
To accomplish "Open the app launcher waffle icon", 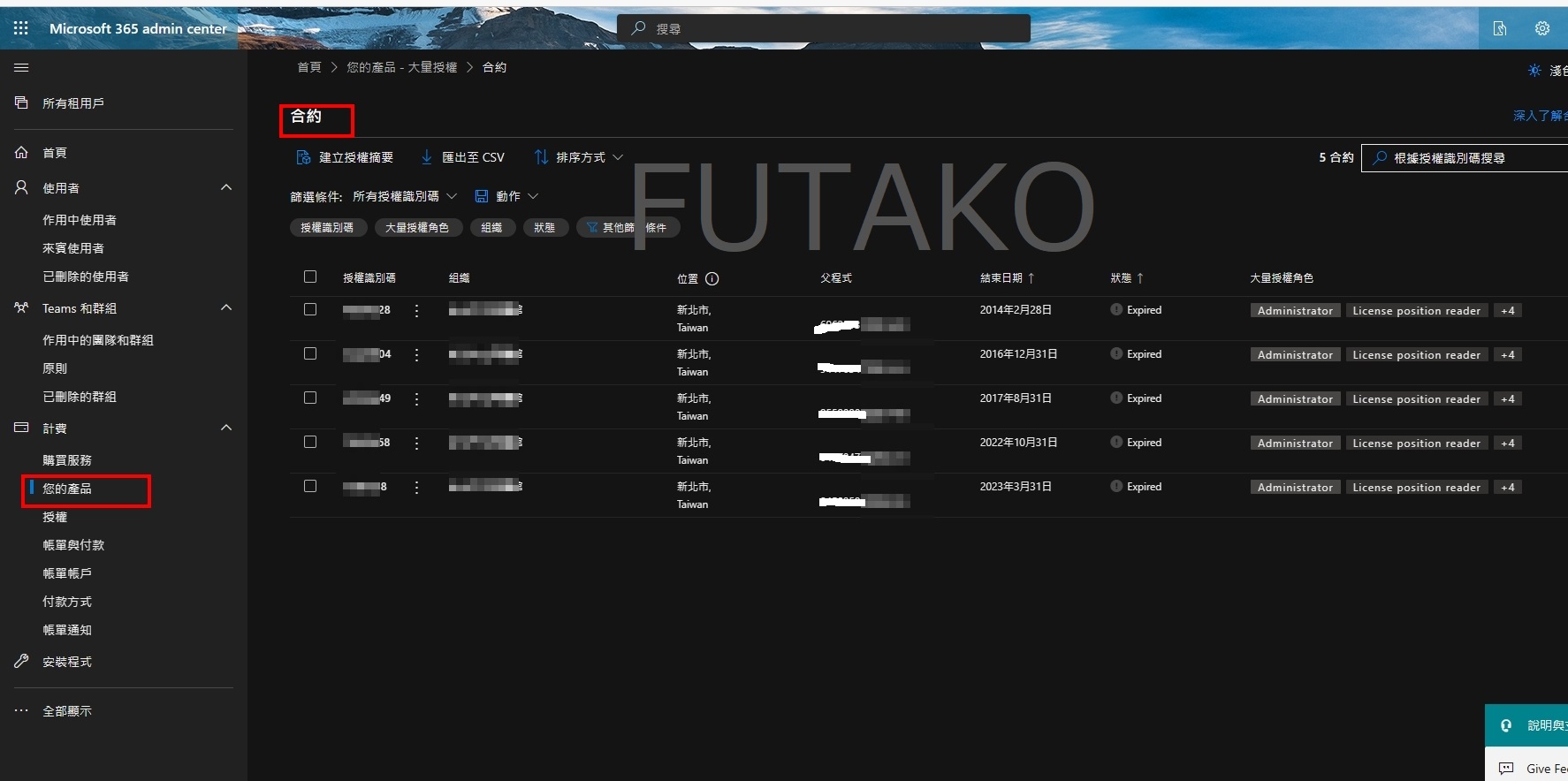I will tap(21, 28).
